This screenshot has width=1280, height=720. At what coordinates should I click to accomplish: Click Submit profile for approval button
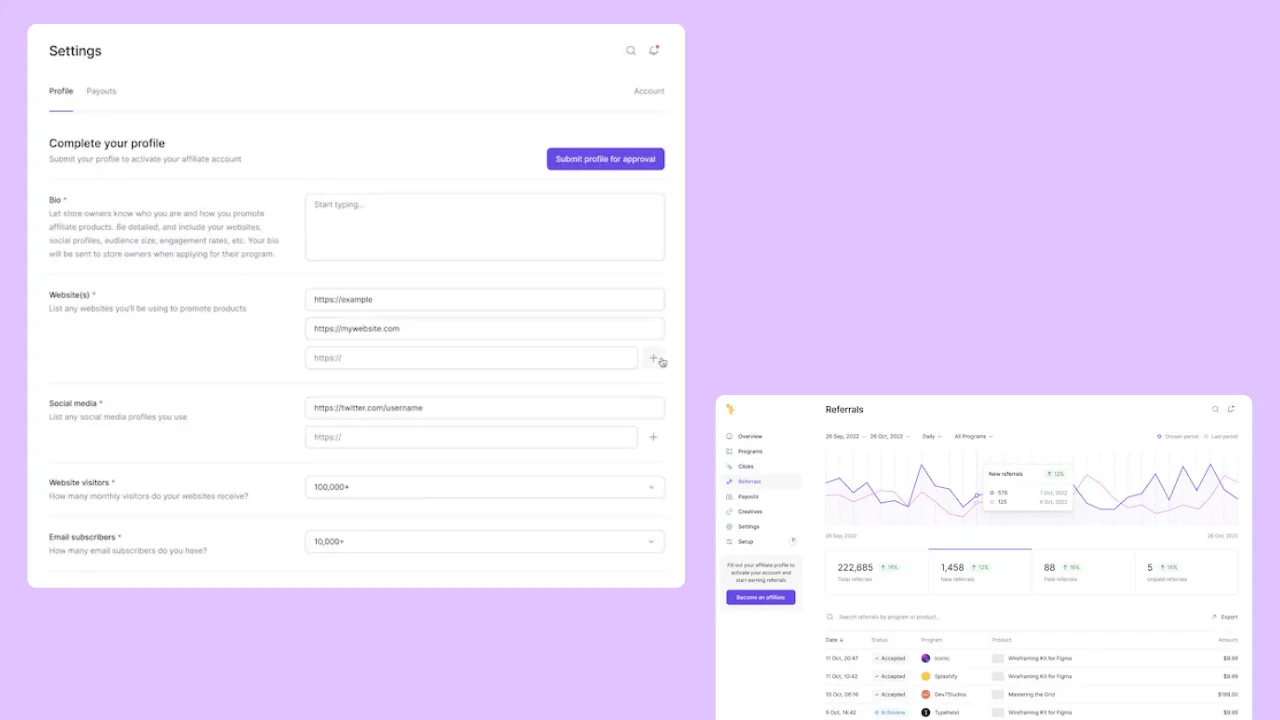(x=606, y=159)
